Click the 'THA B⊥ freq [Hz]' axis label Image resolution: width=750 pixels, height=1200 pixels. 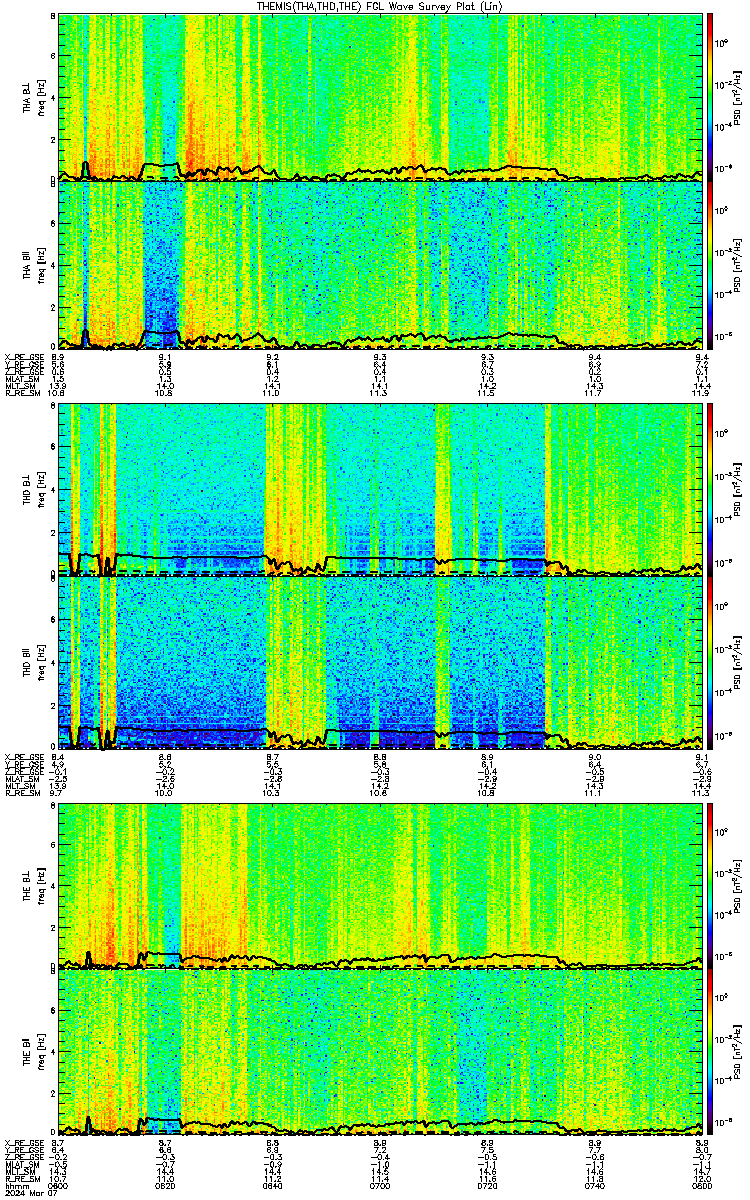[32, 97]
